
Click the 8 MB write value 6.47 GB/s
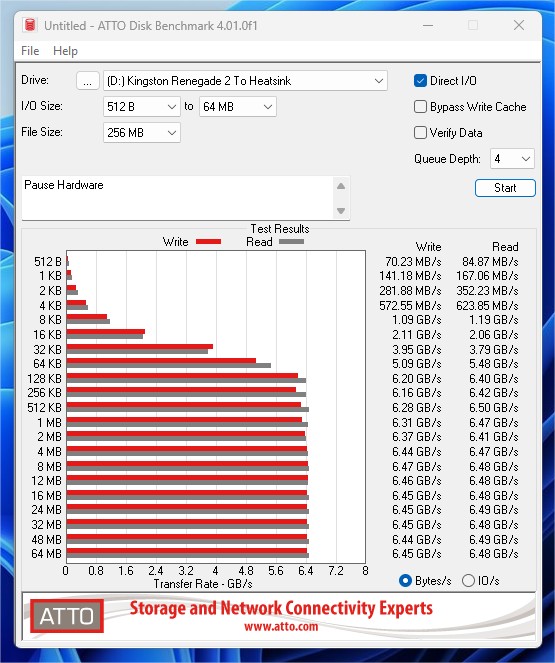point(416,466)
